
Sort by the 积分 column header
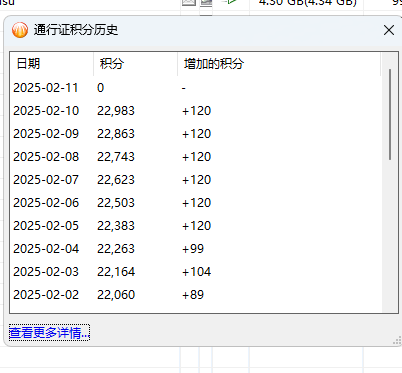coord(135,63)
